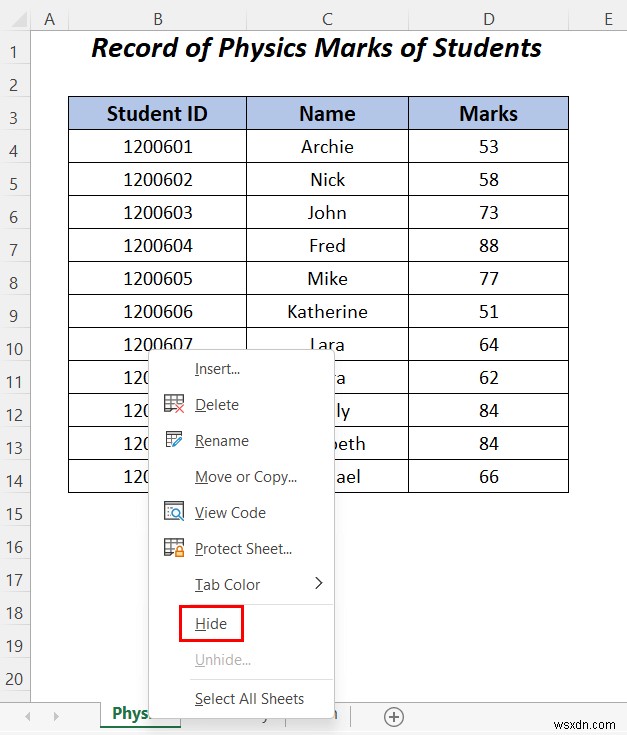627x735 pixels.
Task: Select cell with ID 1200605
Action: point(157,278)
